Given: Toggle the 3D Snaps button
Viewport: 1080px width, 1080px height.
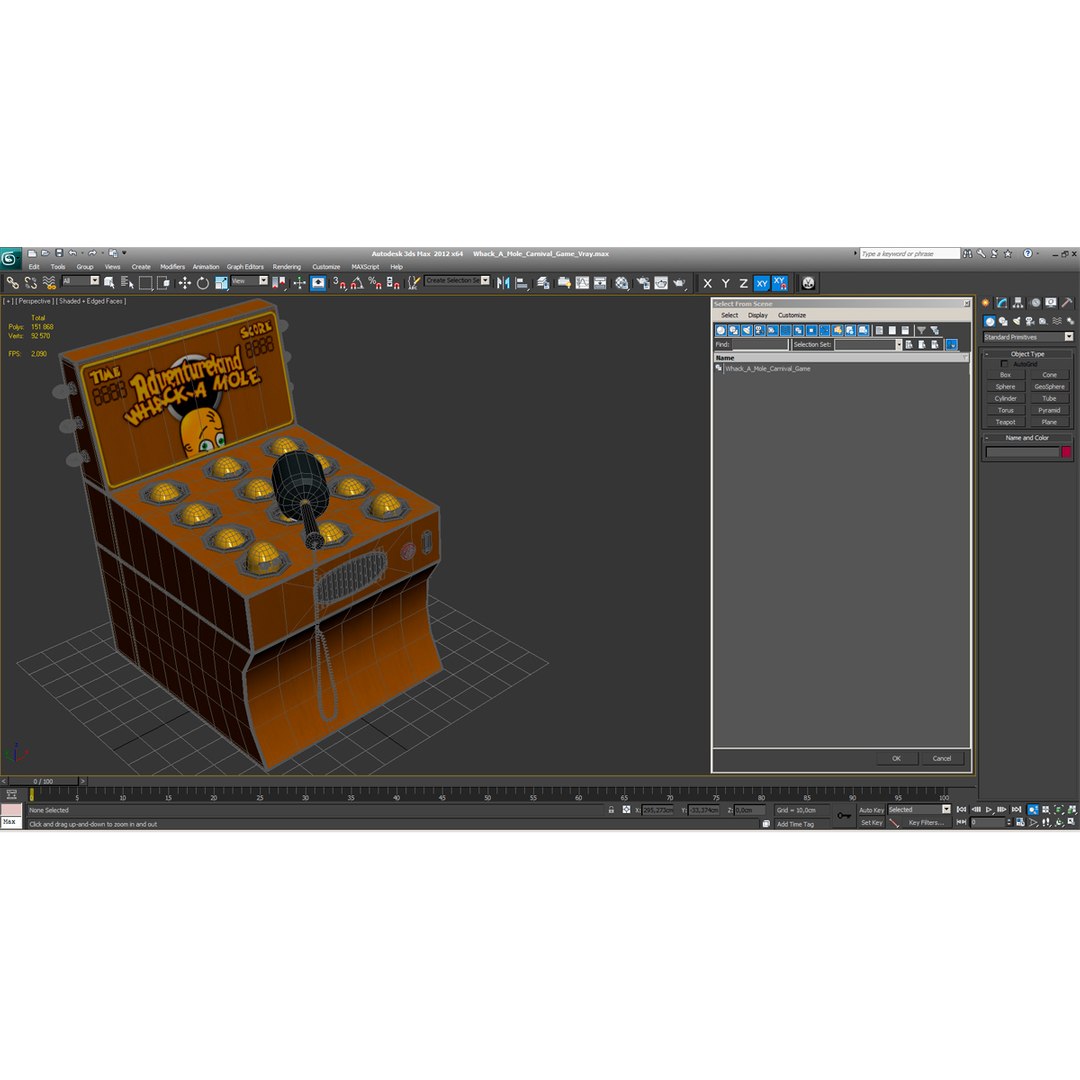Looking at the screenshot, I should tap(339, 282).
